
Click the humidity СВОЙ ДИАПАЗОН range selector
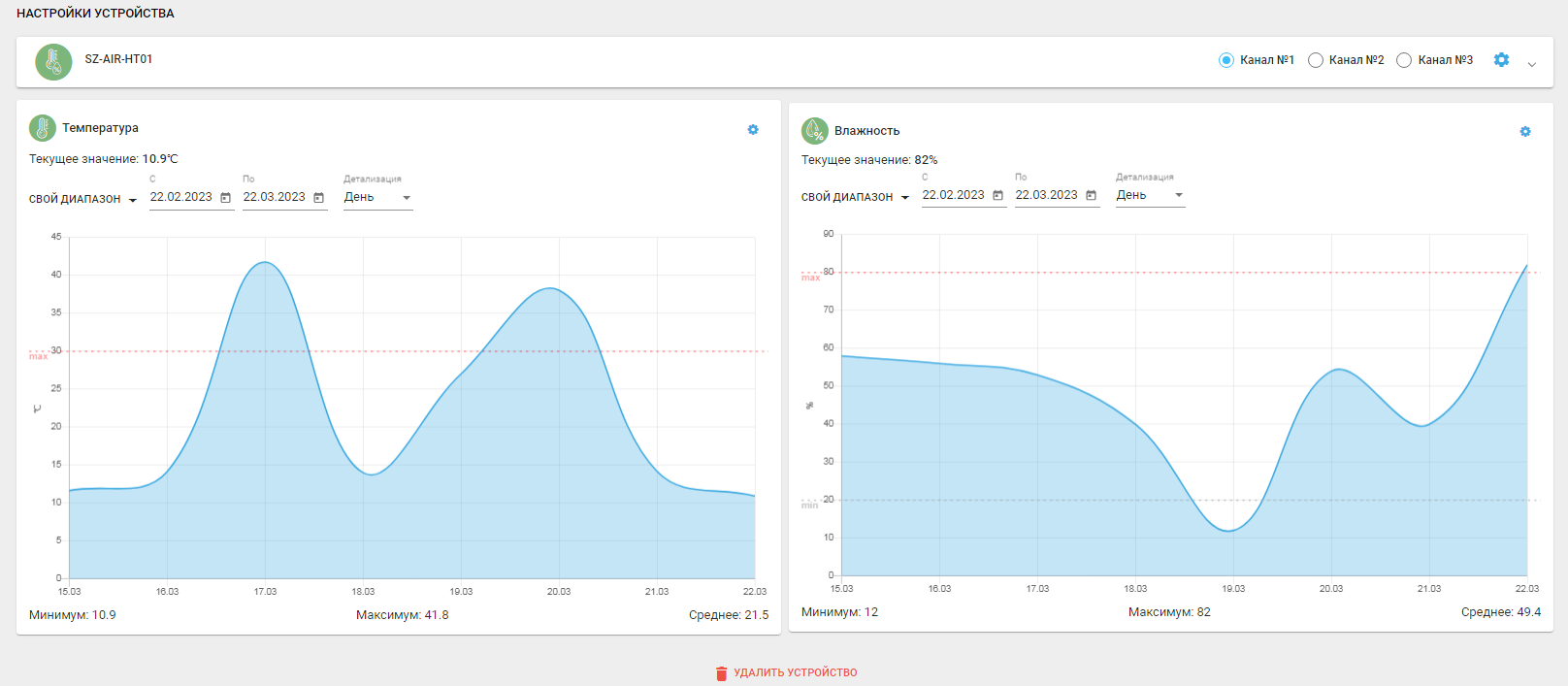856,197
